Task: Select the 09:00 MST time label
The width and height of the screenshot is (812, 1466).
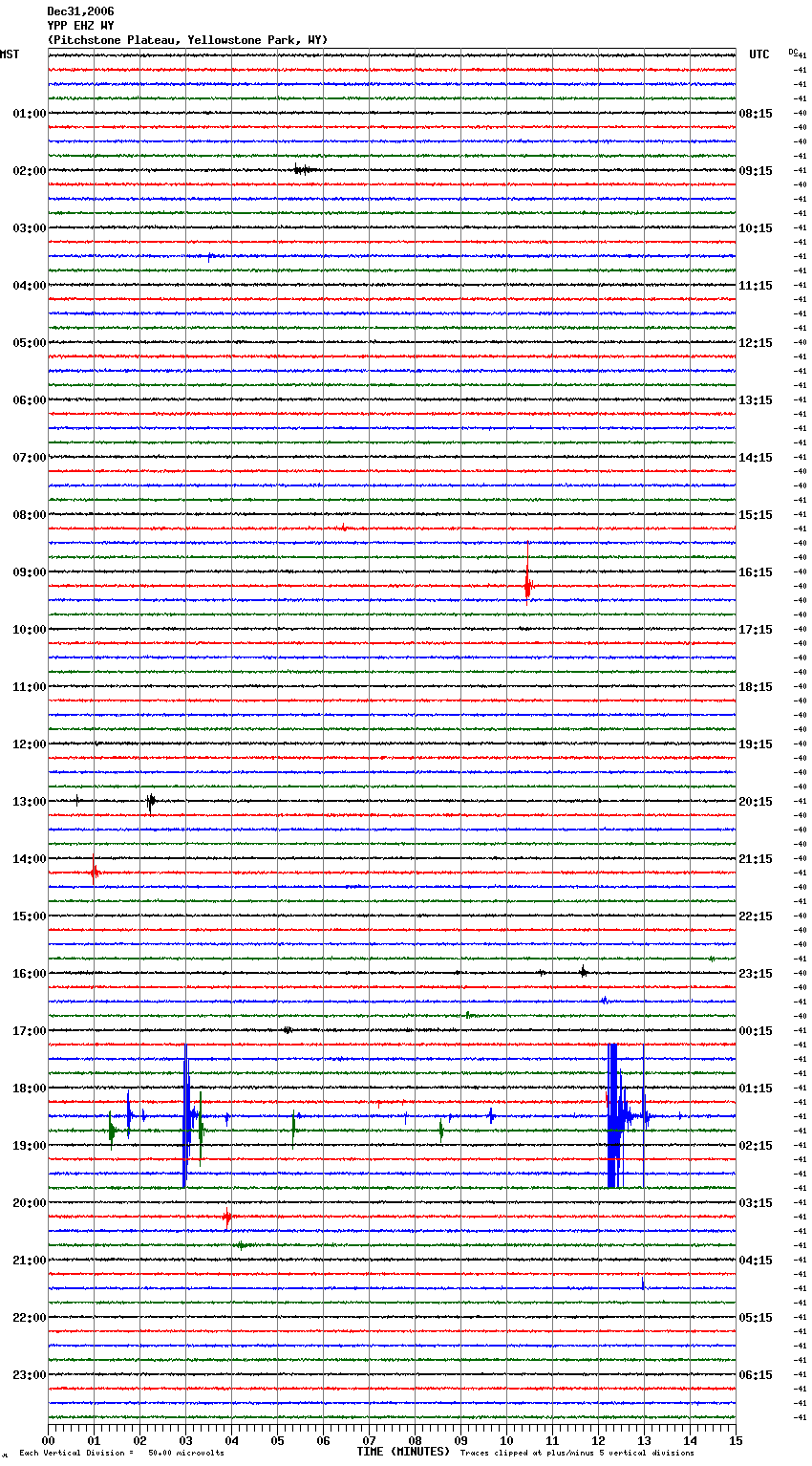Action: click(29, 572)
